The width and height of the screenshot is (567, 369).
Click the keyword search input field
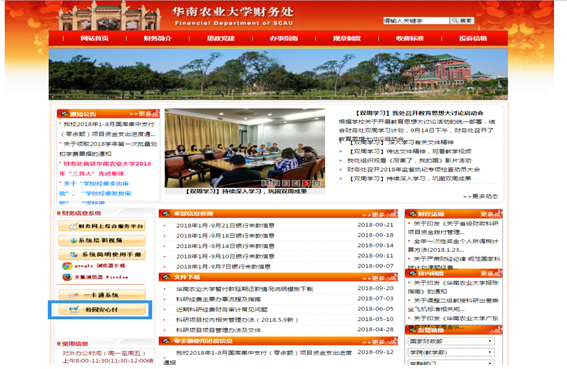[416, 21]
